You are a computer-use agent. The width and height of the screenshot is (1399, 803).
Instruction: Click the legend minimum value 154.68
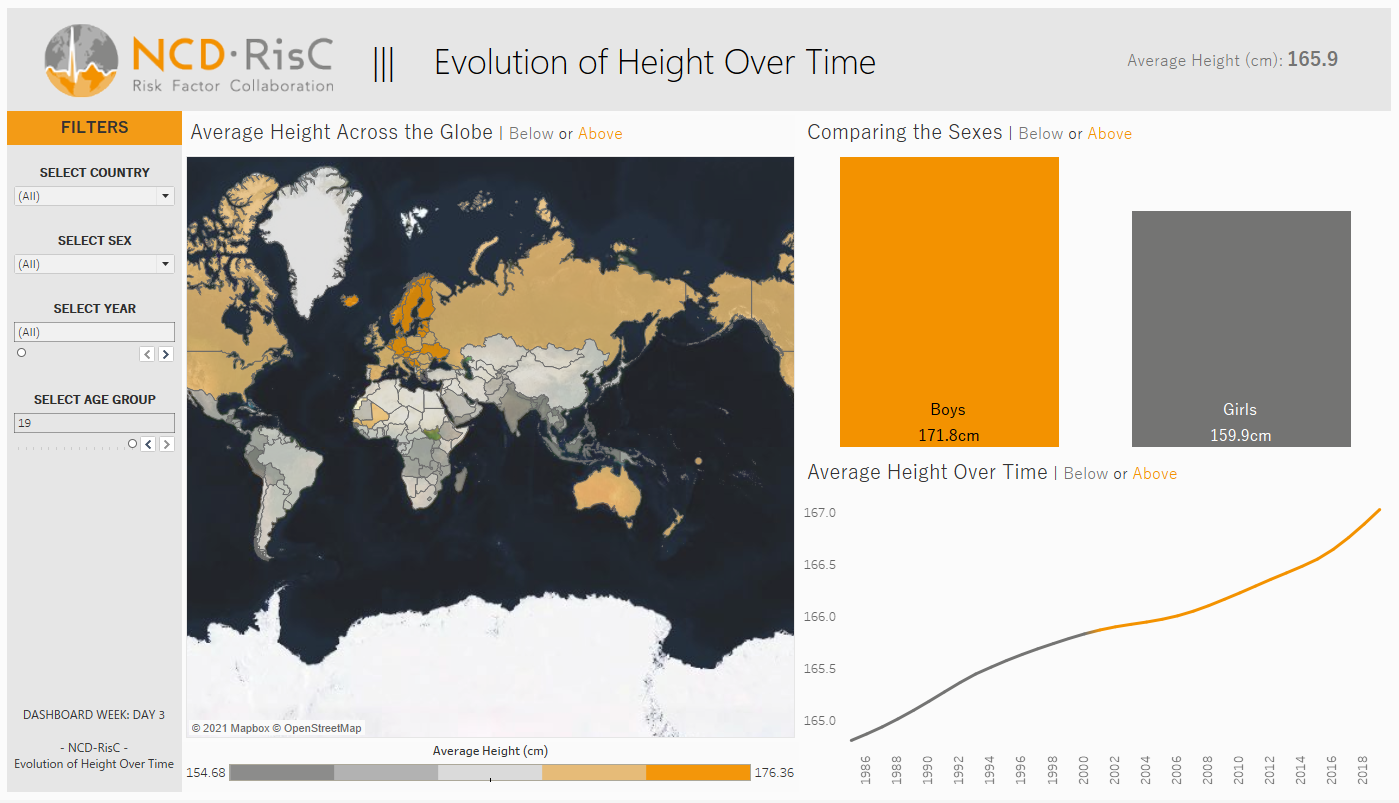205,773
